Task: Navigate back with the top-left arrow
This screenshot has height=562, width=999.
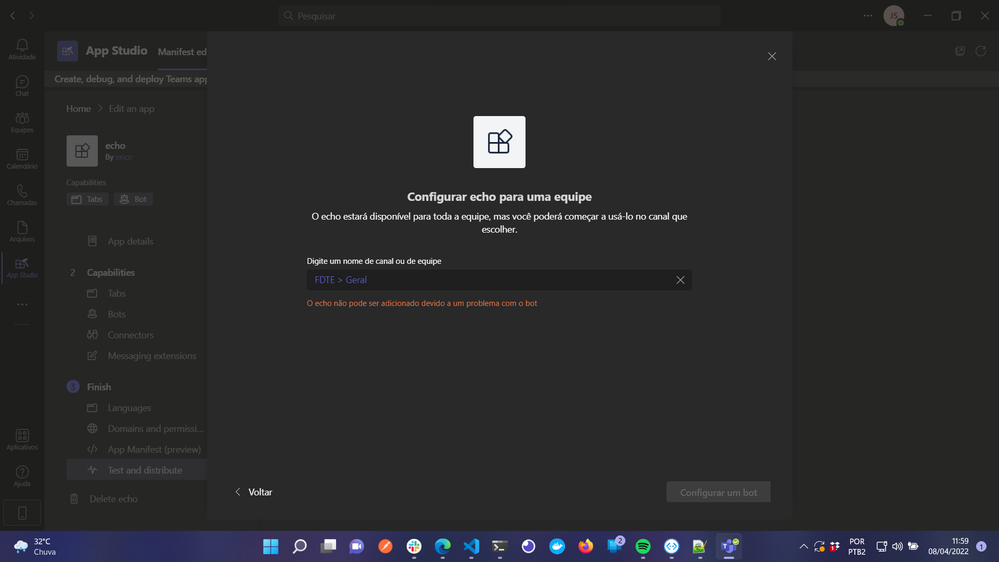Action: click(12, 15)
